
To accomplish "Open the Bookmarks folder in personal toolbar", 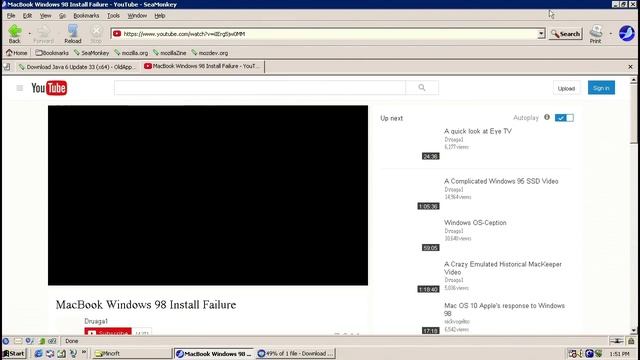I will click(x=52, y=53).
